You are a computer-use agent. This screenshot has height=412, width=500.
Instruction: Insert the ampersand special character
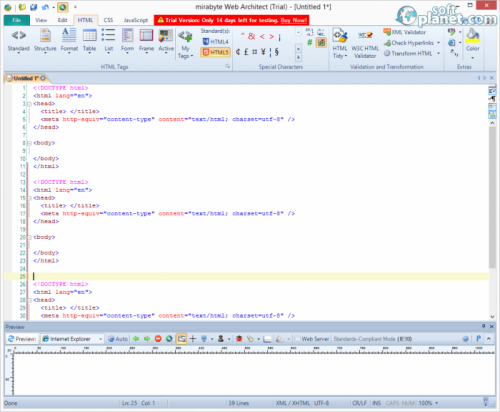click(x=252, y=36)
